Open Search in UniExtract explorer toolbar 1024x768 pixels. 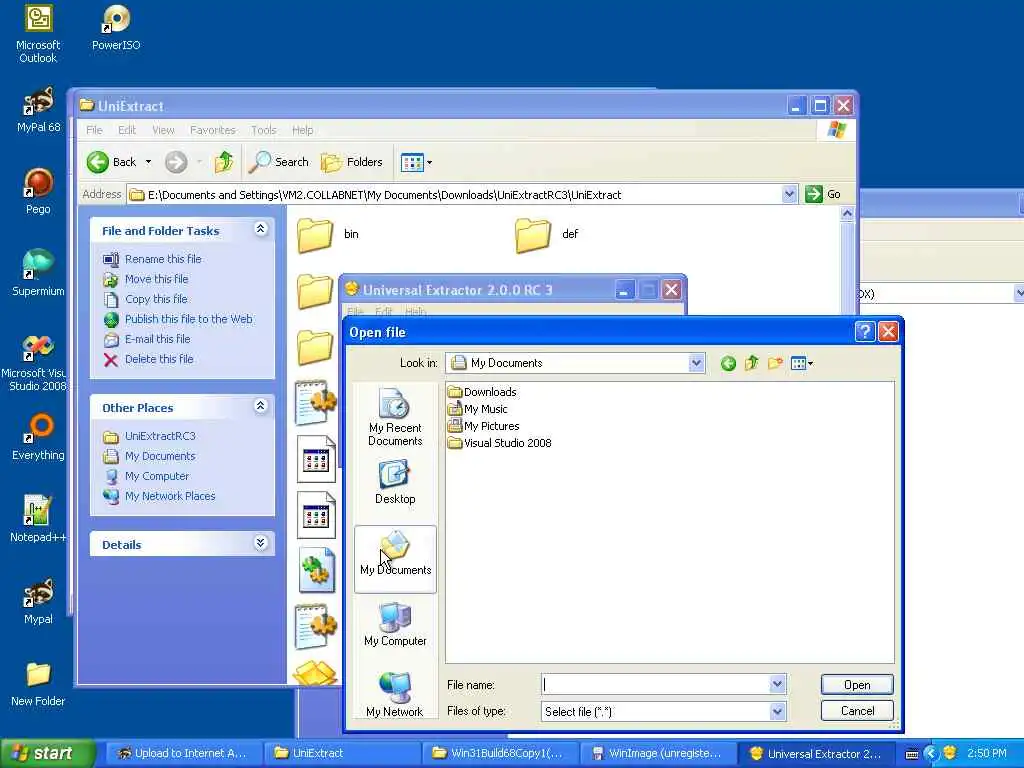tap(279, 162)
